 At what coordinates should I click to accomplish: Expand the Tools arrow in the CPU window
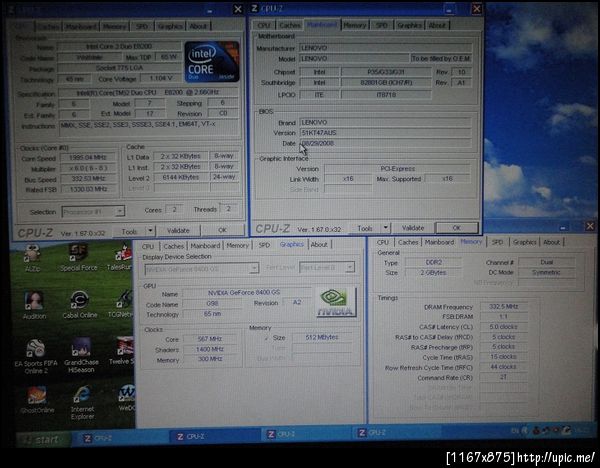150,231
